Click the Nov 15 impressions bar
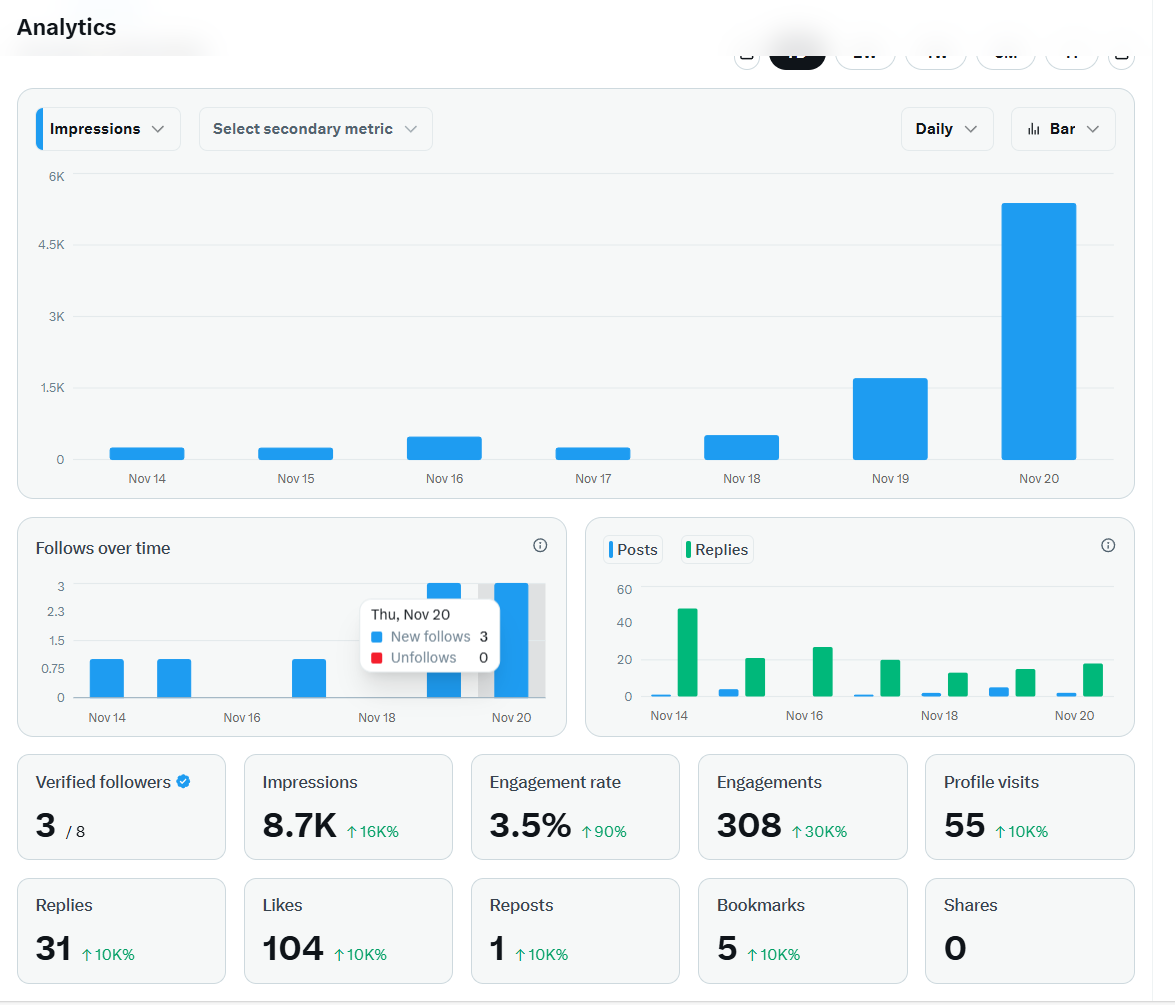1175x1005 pixels. pyautogui.click(x=295, y=453)
